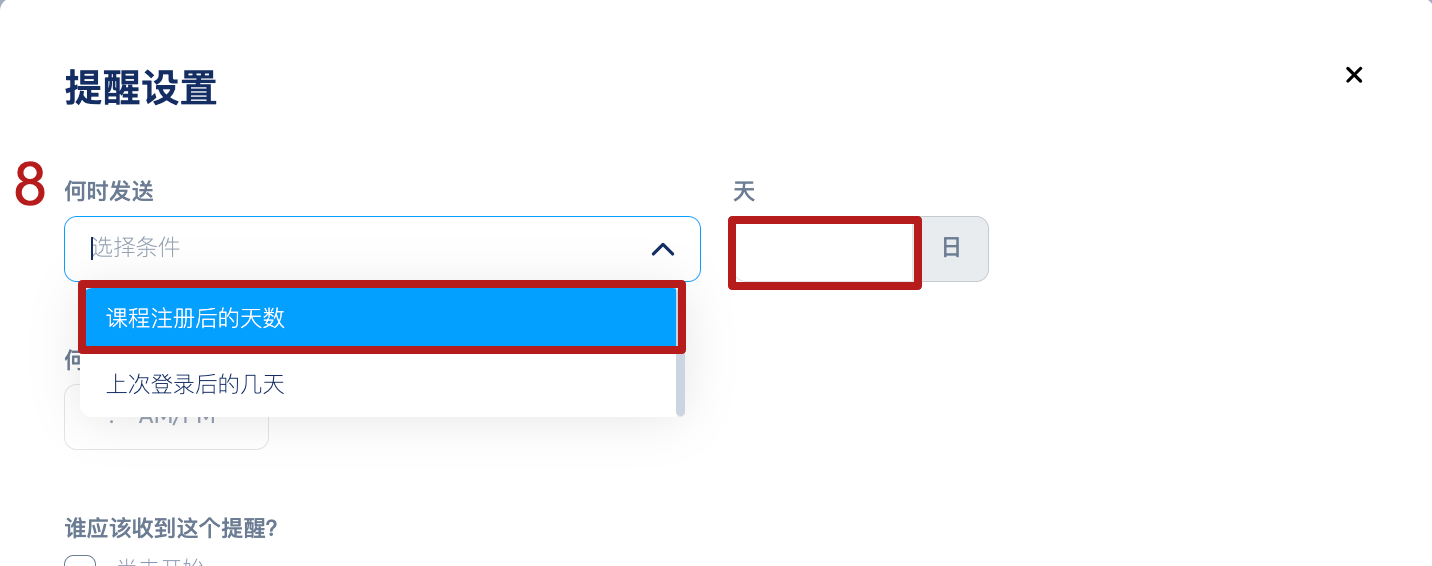Viewport: 1432px width, 566px height.
Task: Open the AM/PM time field
Action: (x=166, y=417)
